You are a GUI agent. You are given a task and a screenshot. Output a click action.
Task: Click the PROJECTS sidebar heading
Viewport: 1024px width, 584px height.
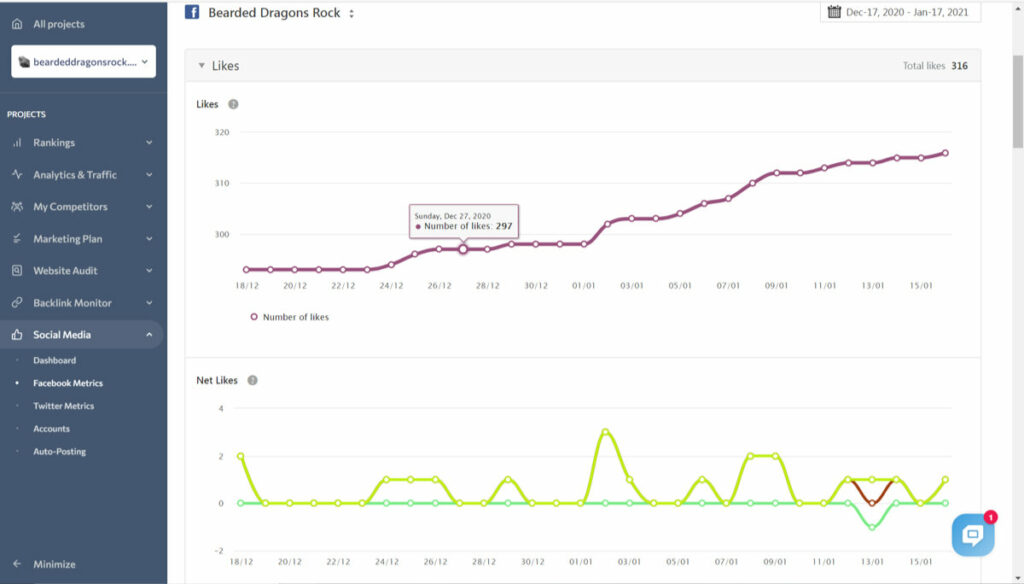click(x=26, y=114)
